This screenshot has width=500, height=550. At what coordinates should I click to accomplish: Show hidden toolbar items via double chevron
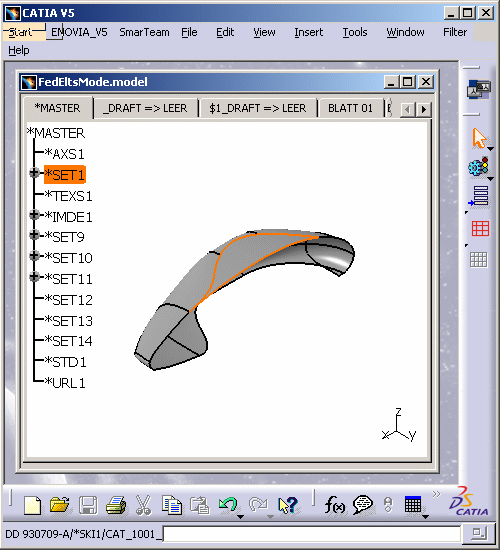[x=436, y=494]
